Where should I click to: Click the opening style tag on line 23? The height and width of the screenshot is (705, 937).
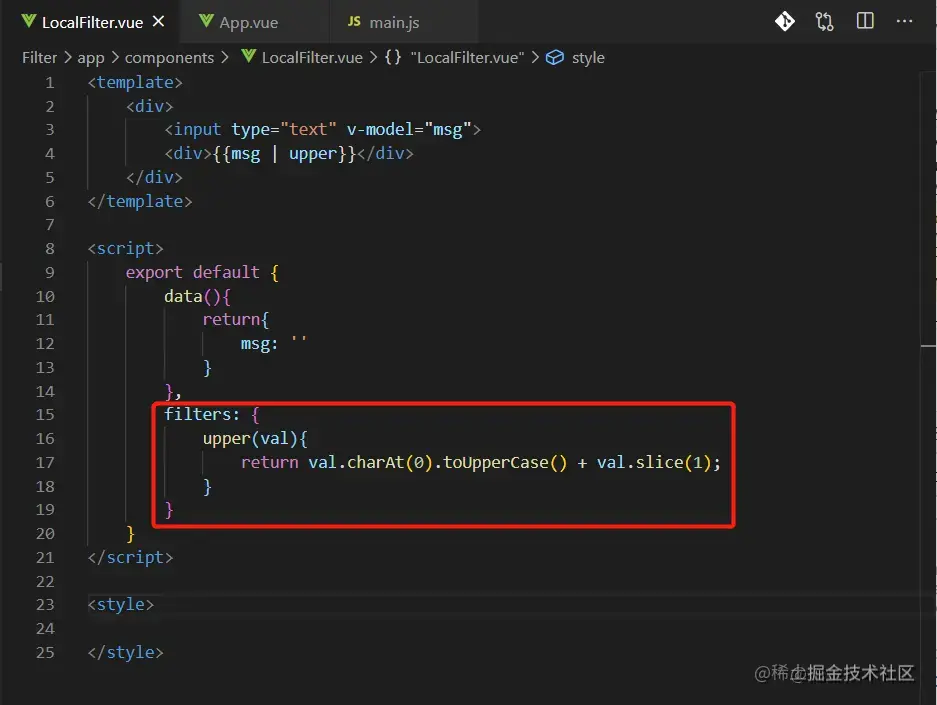[121, 605]
